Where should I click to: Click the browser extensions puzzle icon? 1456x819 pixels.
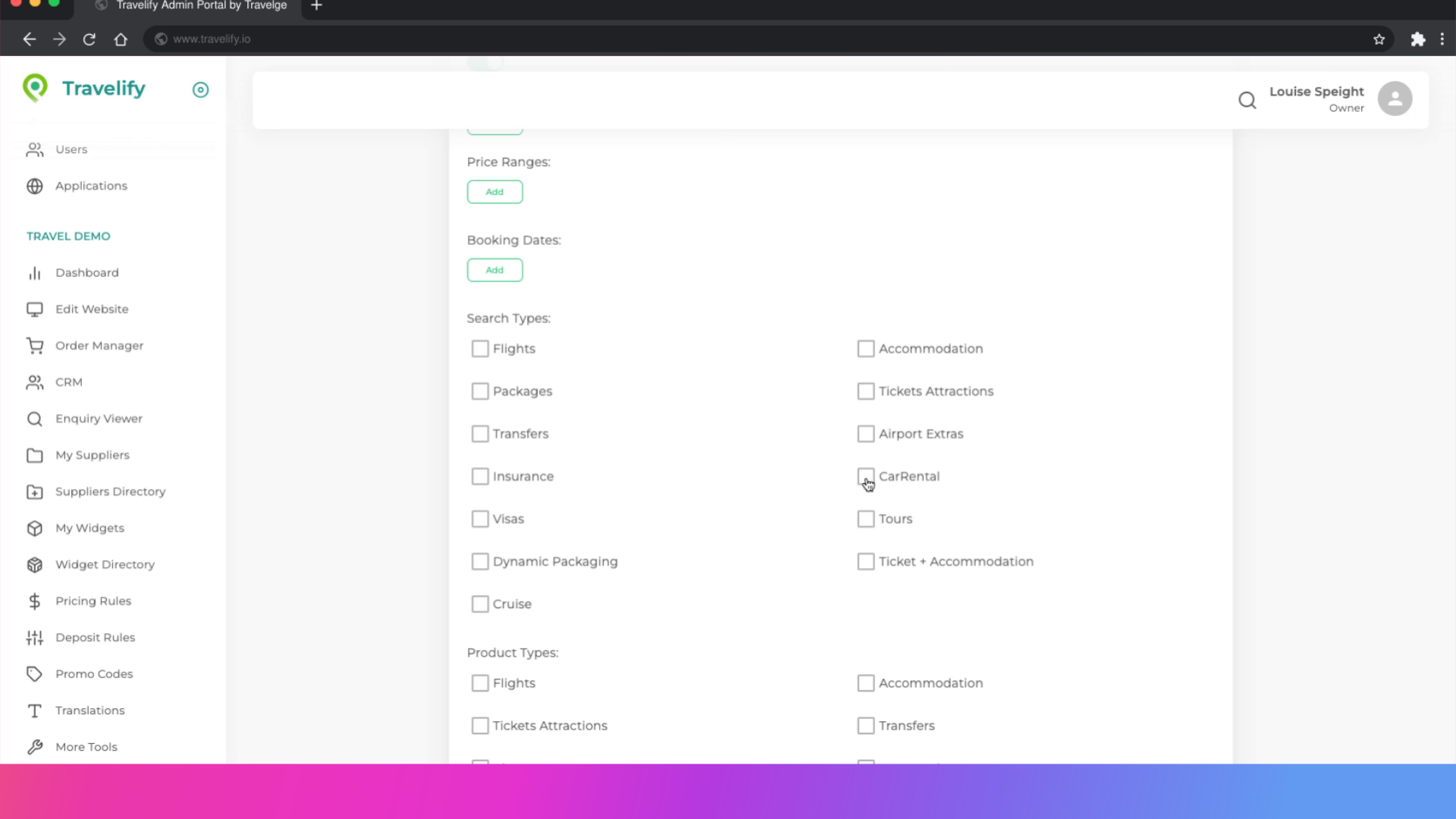pyautogui.click(x=1417, y=39)
